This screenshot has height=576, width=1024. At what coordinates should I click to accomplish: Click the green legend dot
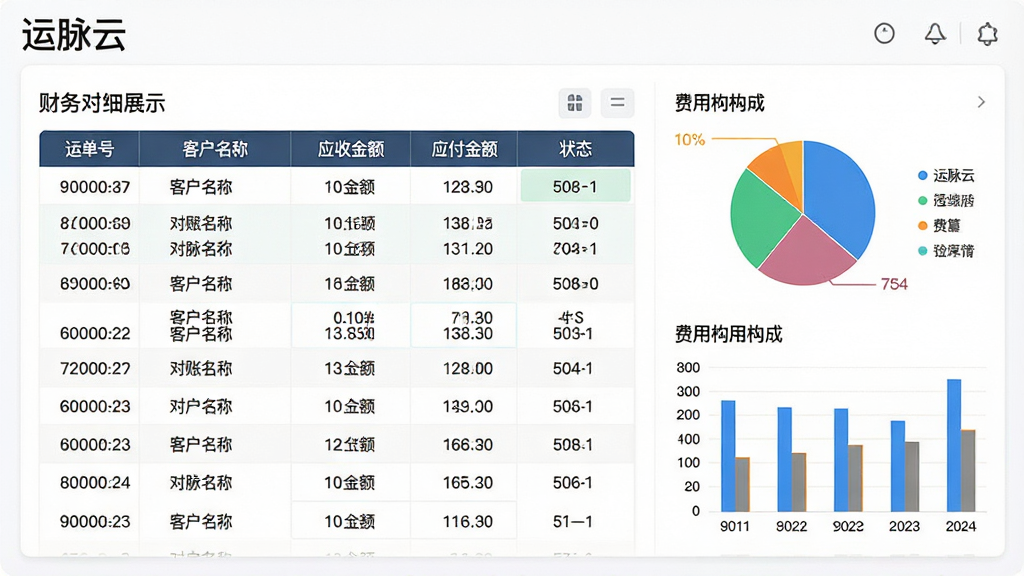click(923, 200)
